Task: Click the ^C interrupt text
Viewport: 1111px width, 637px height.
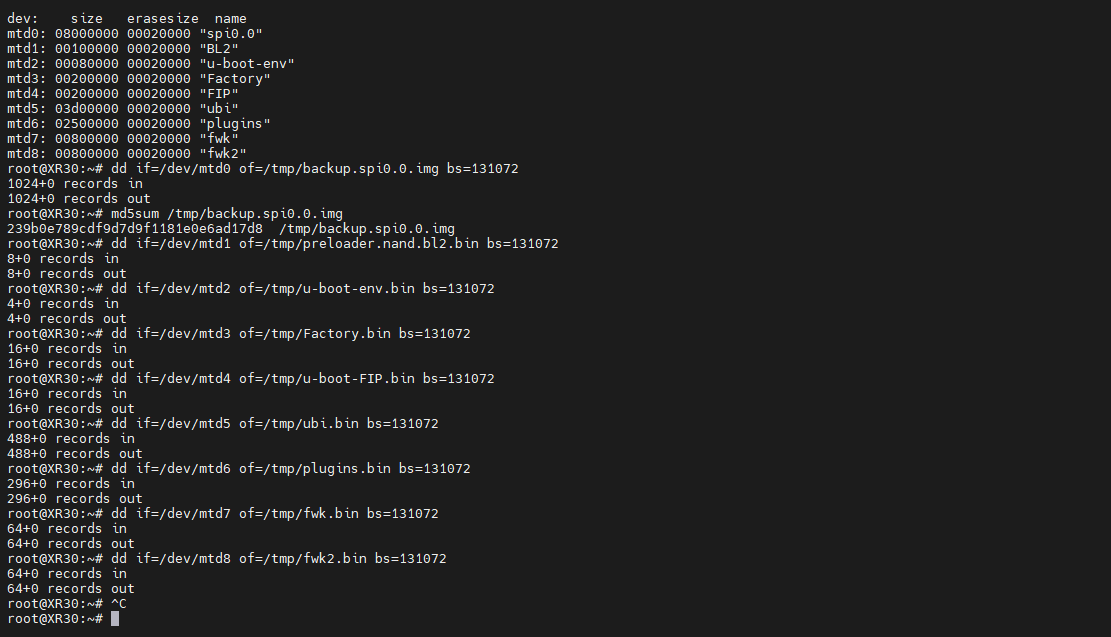Action: [119, 604]
